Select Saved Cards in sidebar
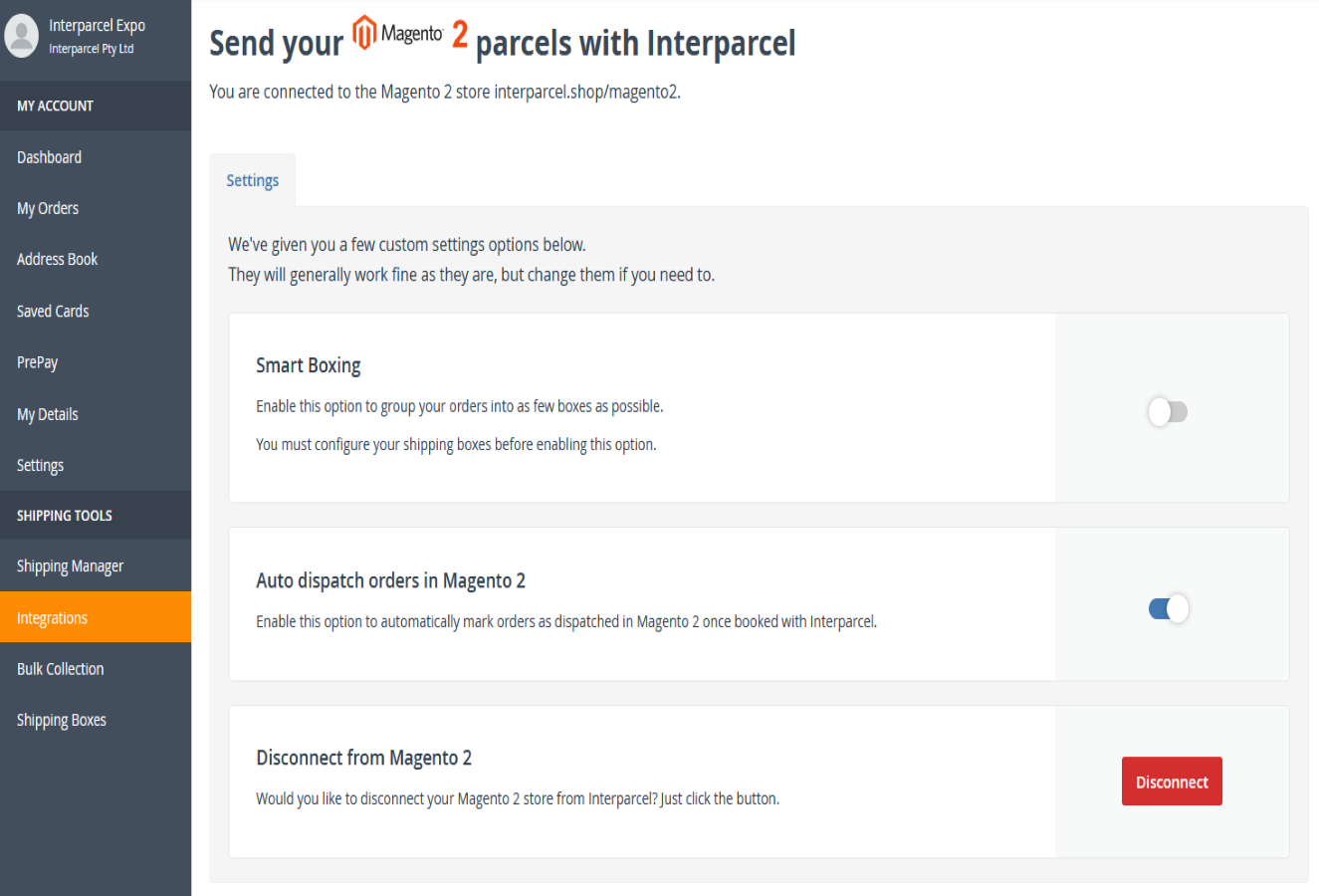The height and width of the screenshot is (896, 1319). tap(53, 311)
